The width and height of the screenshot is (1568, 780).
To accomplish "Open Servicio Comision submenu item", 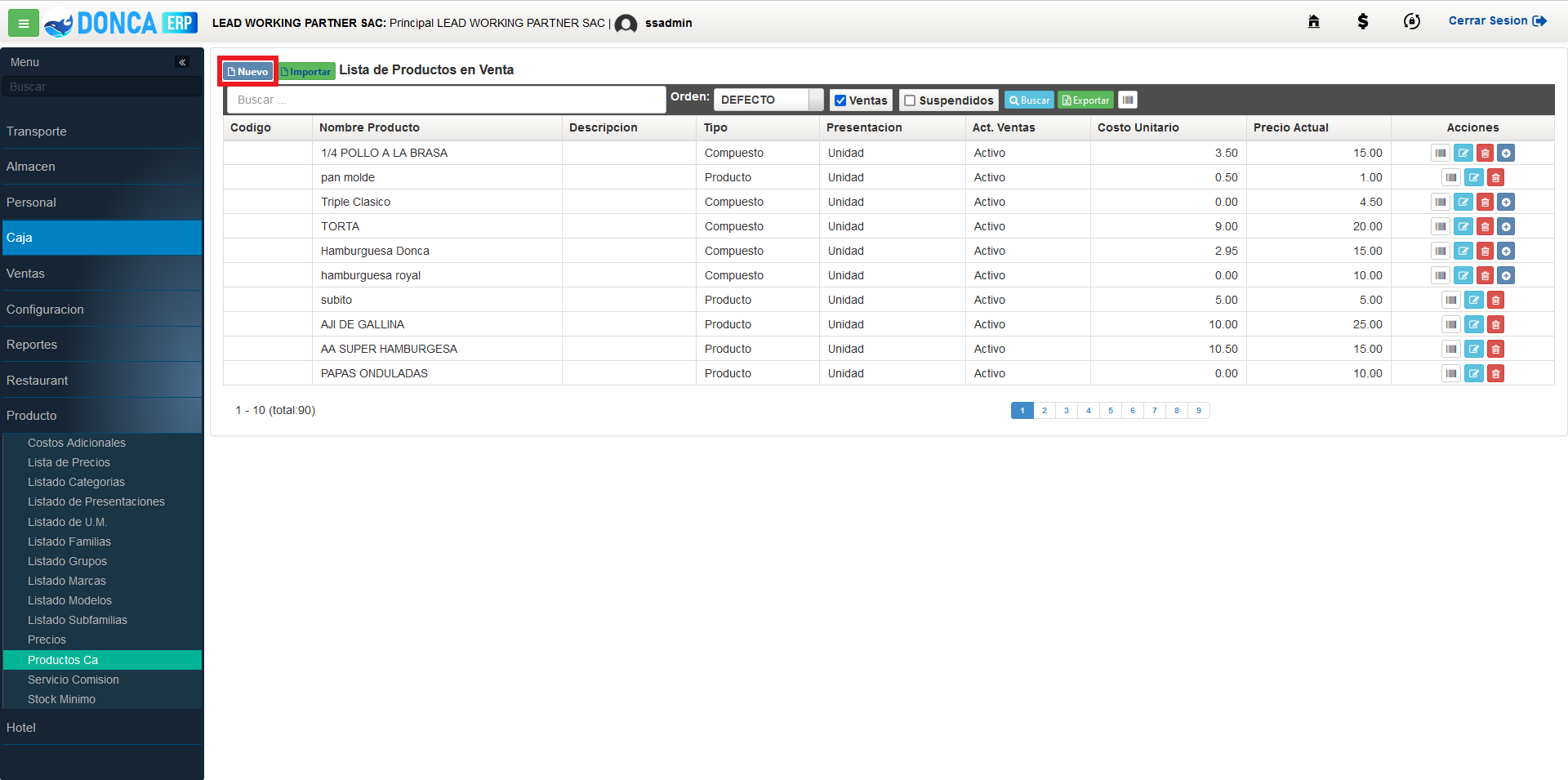I will tap(73, 680).
